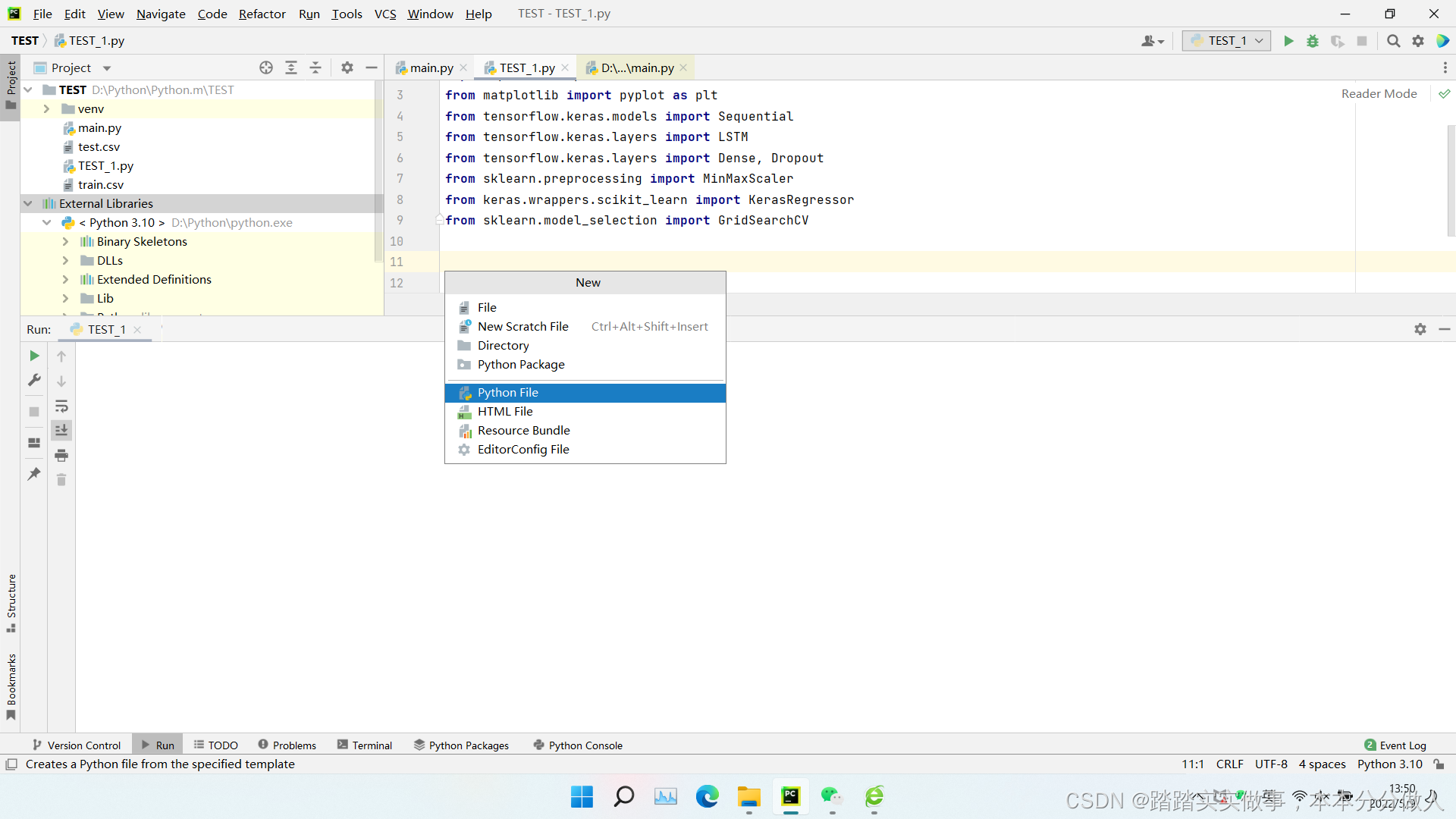This screenshot has width=1456, height=819.
Task: Open Windows Start menu
Action: pos(582,796)
